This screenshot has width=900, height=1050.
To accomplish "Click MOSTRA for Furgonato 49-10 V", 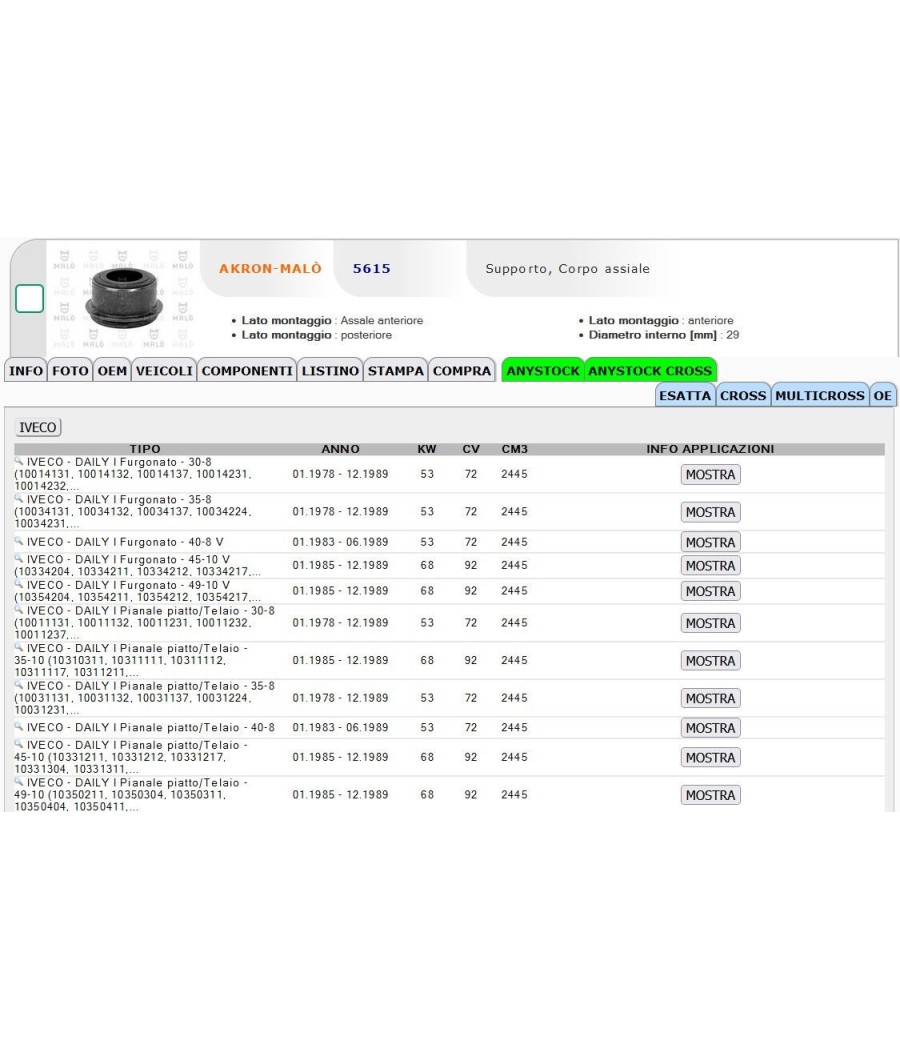I will (710, 591).
